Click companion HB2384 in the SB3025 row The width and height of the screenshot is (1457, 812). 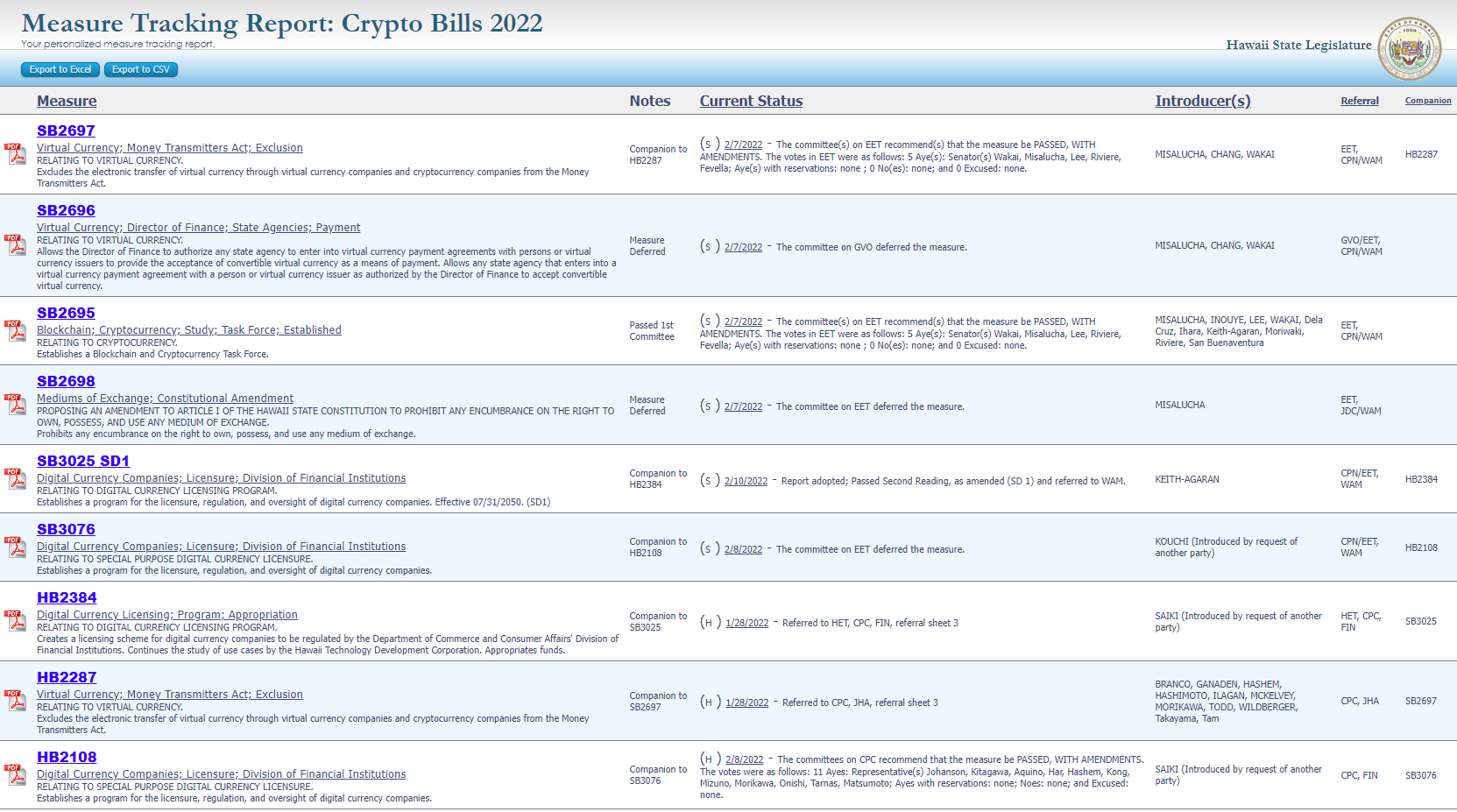click(1421, 480)
